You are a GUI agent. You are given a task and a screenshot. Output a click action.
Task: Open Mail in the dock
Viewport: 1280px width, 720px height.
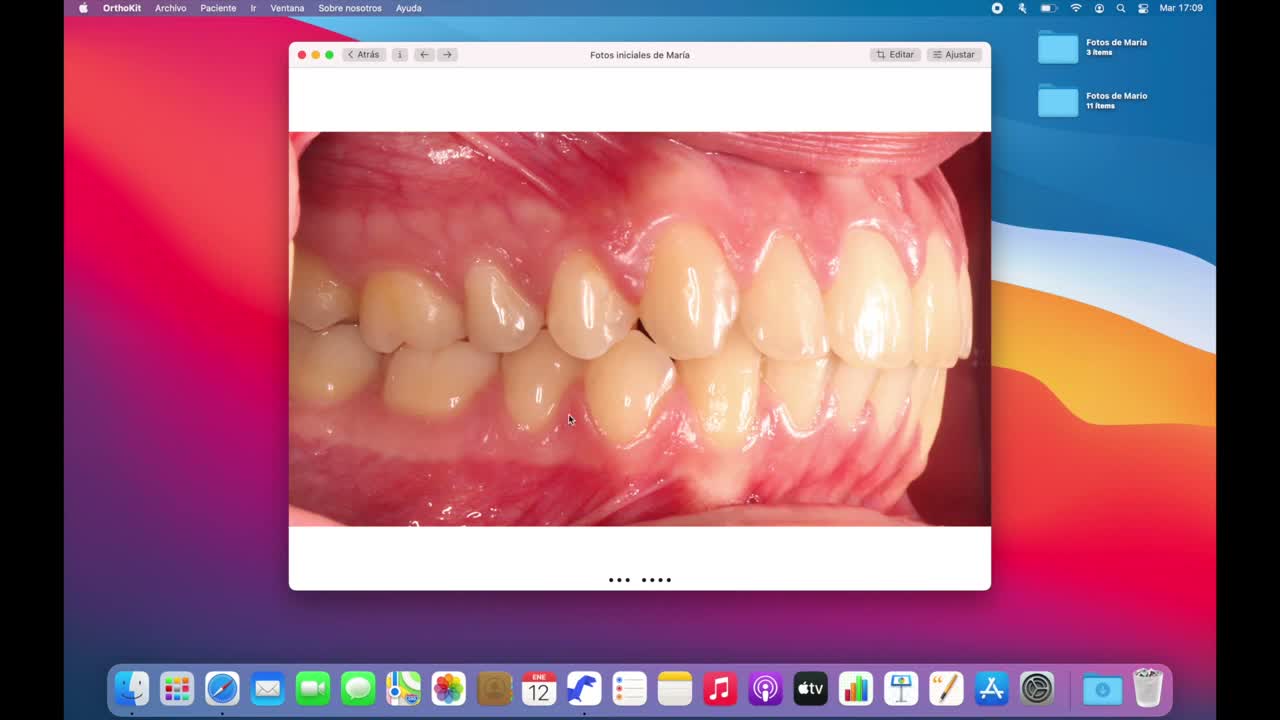click(267, 688)
